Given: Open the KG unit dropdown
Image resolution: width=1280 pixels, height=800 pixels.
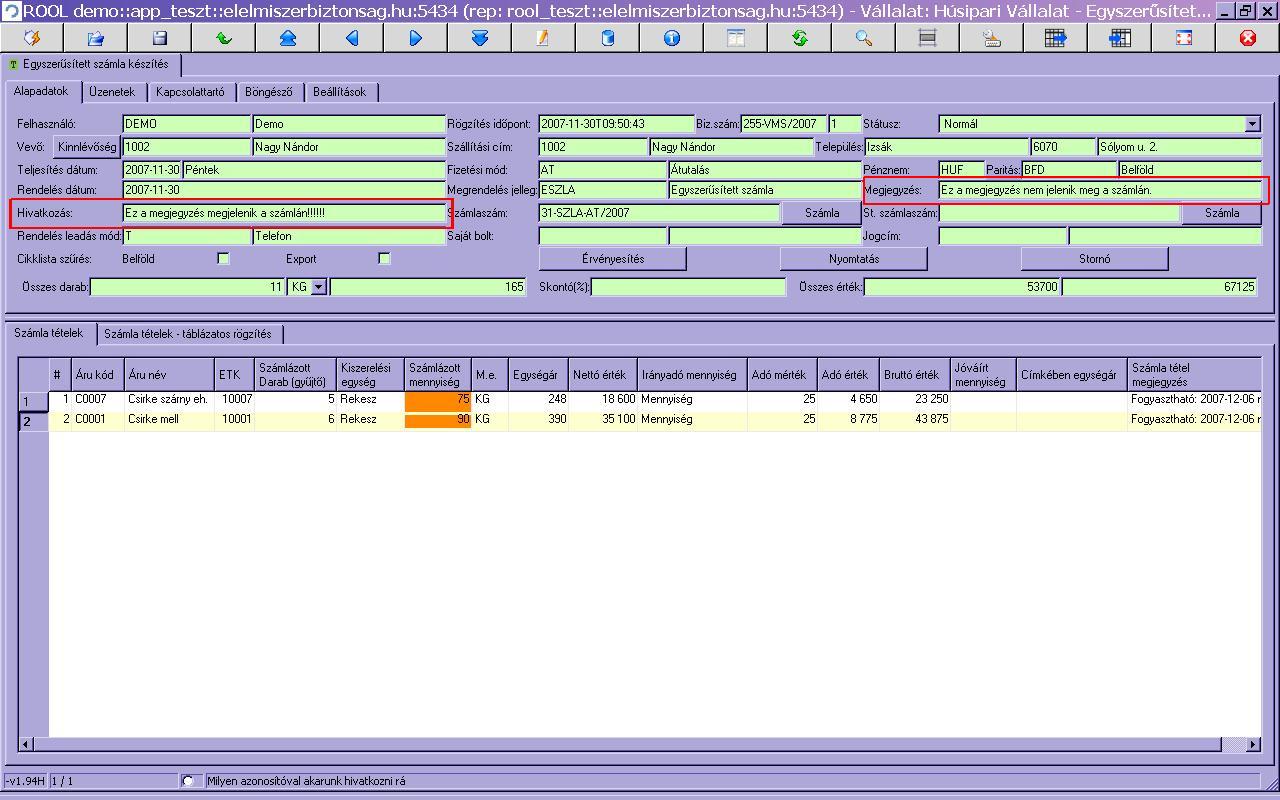Looking at the screenshot, I should point(318,287).
